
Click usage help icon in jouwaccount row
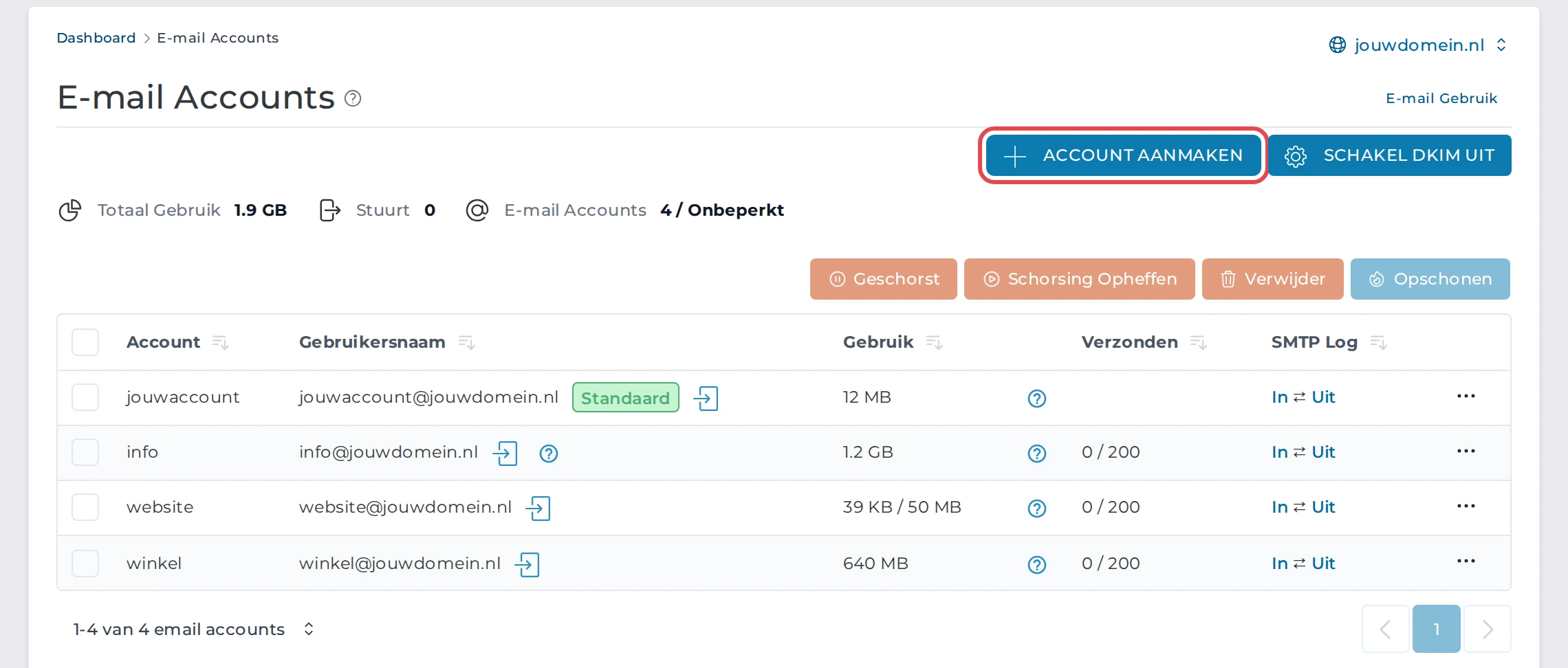coord(1037,399)
